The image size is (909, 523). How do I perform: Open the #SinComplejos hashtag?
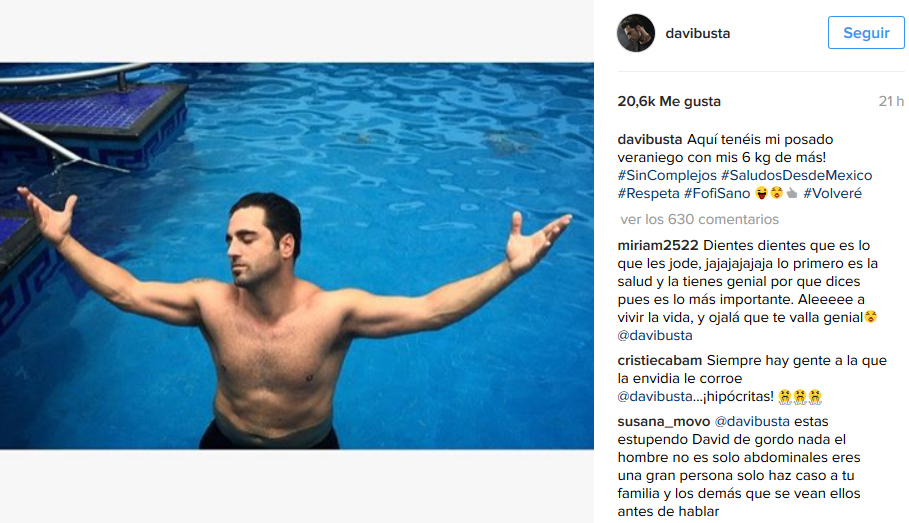[667, 175]
